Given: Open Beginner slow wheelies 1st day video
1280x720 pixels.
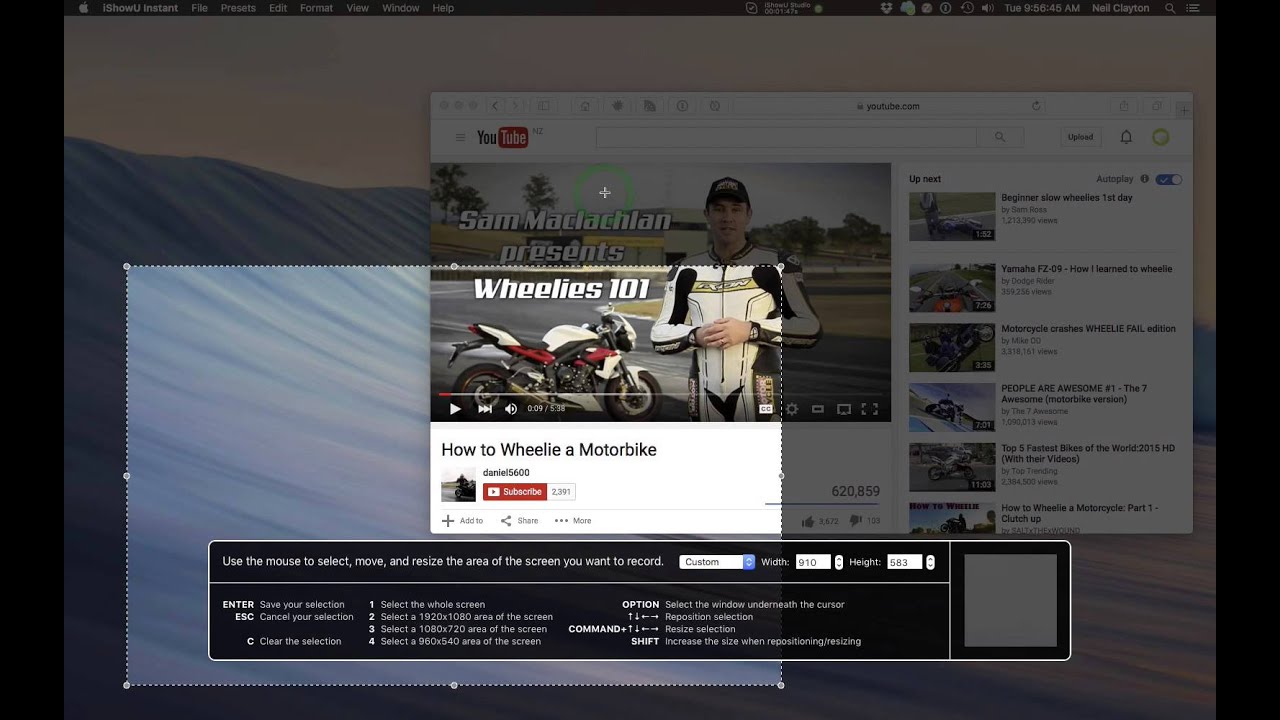Looking at the screenshot, I should click(1067, 198).
